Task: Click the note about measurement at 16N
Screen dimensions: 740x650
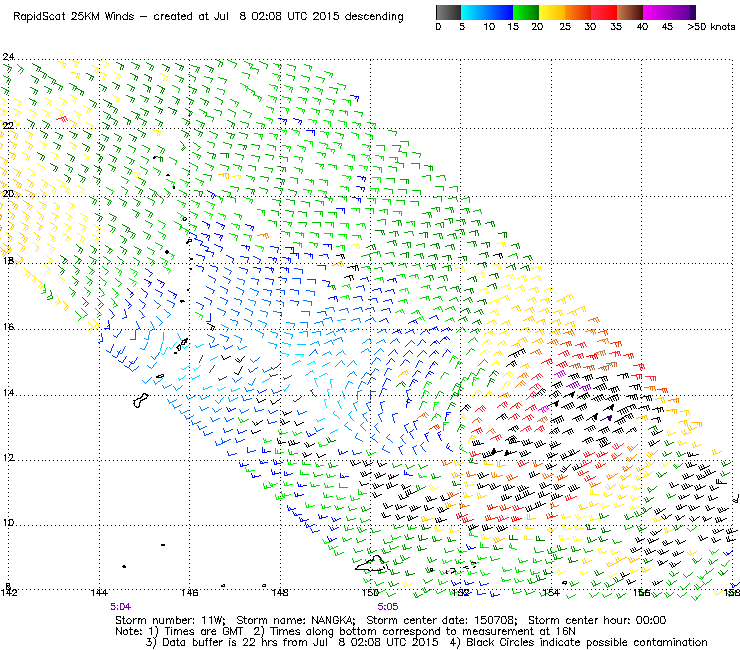Action: click(414, 632)
